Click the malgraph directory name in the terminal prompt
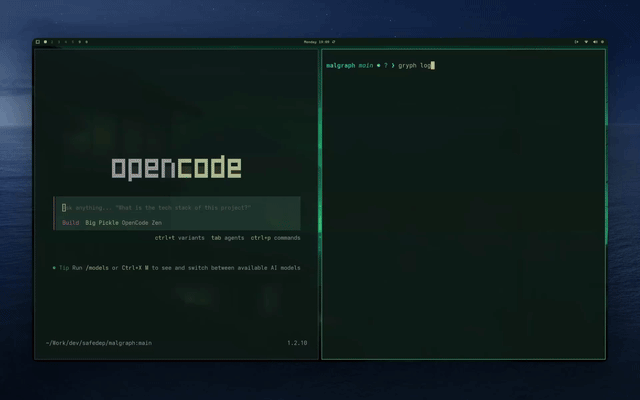Viewport: 640px width, 400px height. pos(340,65)
